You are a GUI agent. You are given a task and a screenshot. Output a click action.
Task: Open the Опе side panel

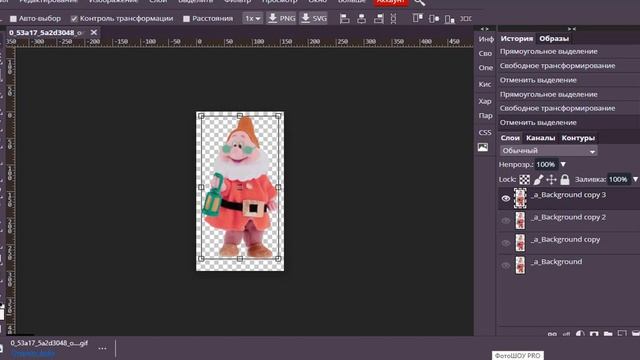click(x=486, y=67)
